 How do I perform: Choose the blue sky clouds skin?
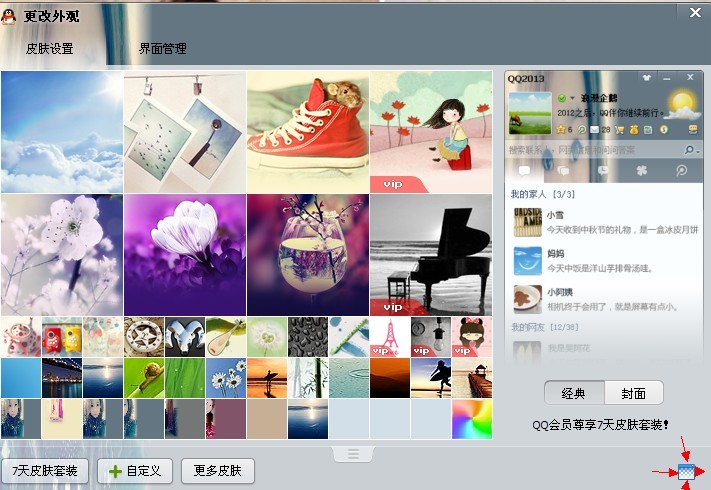62,132
